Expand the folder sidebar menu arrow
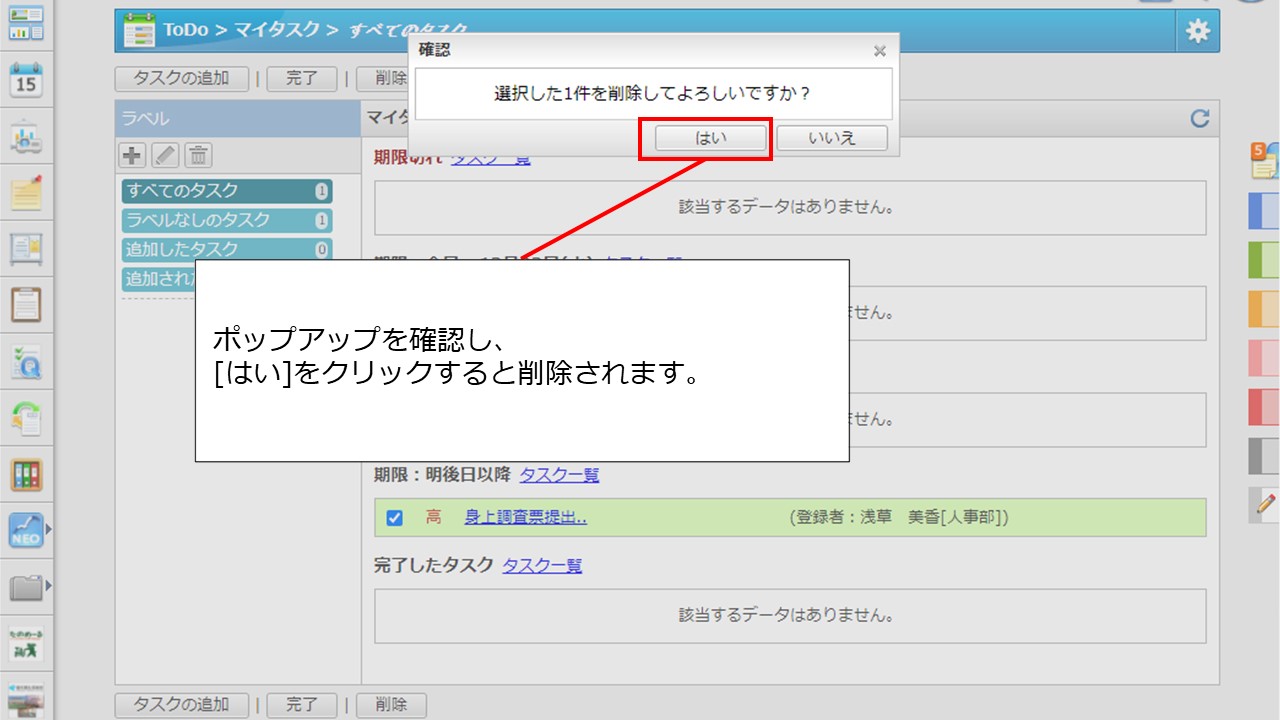Viewport: 1280px width, 720px height. pyautogui.click(x=48, y=585)
